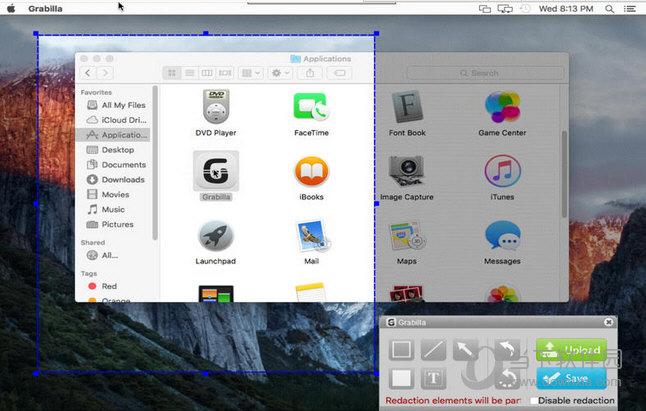Select the filled rectangle redaction tool
Screen dimensions: 646x411
pyautogui.click(x=401, y=378)
